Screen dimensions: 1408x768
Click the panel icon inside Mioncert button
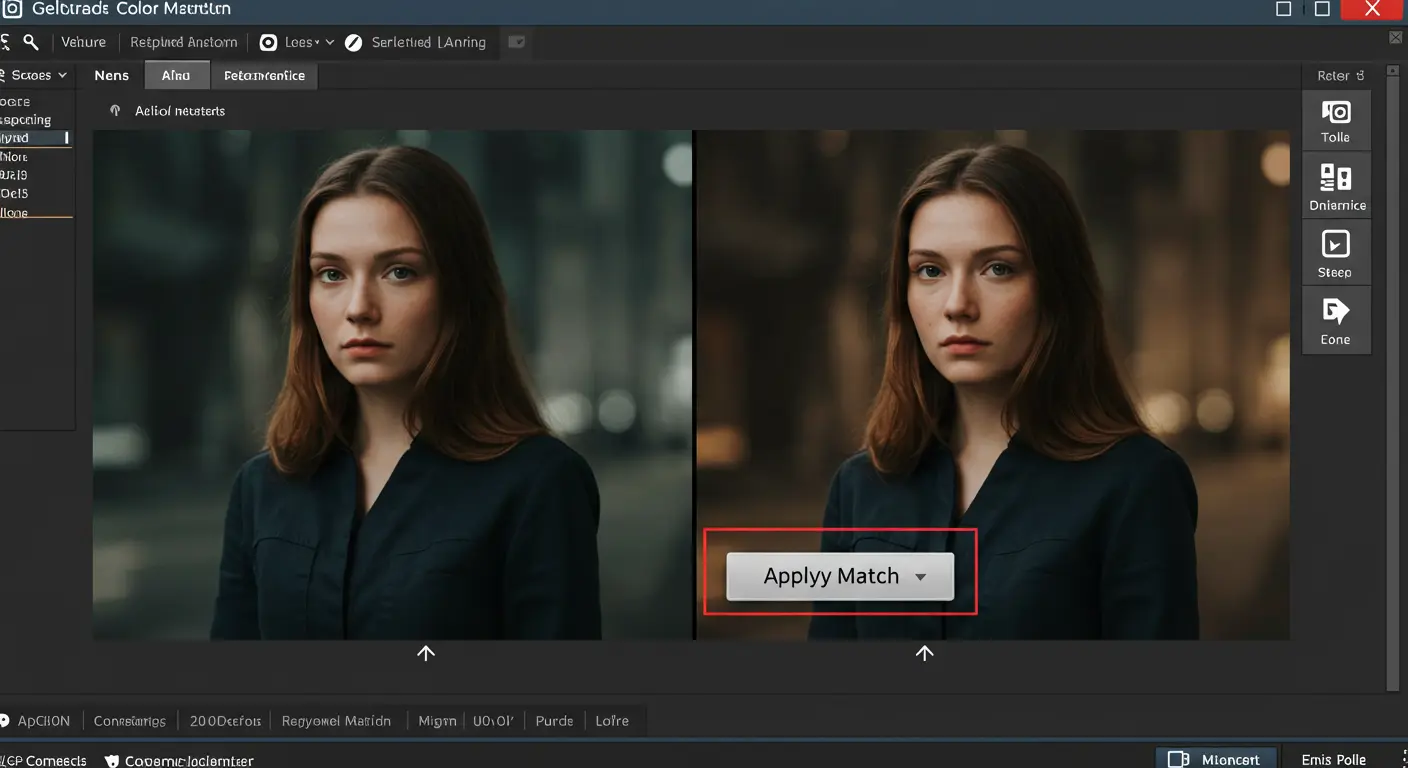click(1178, 760)
